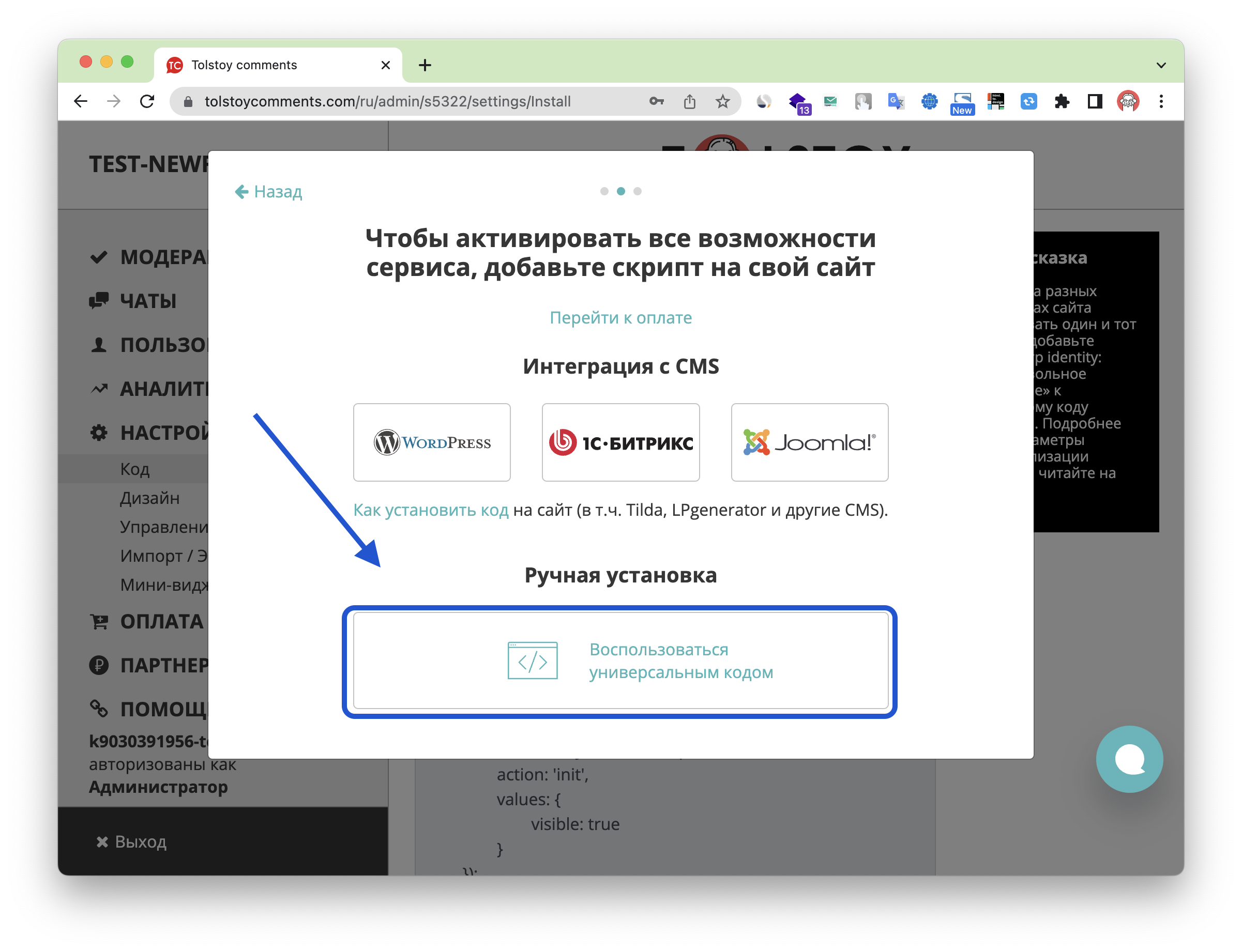The width and height of the screenshot is (1242, 952).
Task: Open Chrome three-dot menu
Action: click(x=1161, y=101)
